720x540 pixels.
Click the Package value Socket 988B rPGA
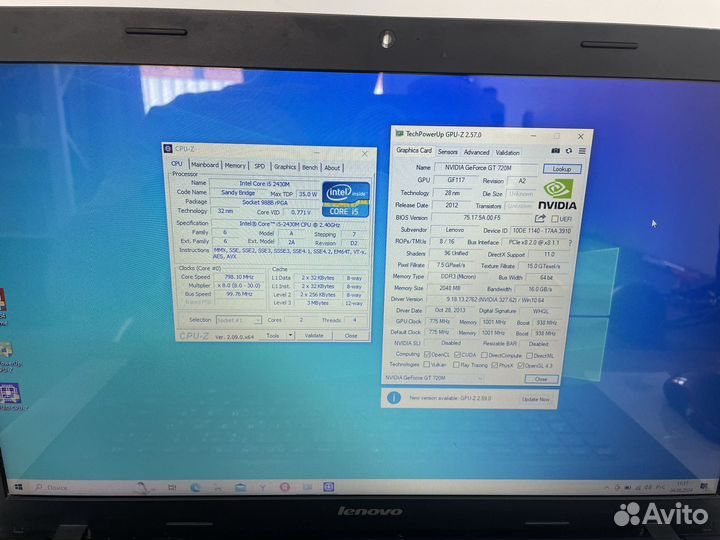point(265,202)
